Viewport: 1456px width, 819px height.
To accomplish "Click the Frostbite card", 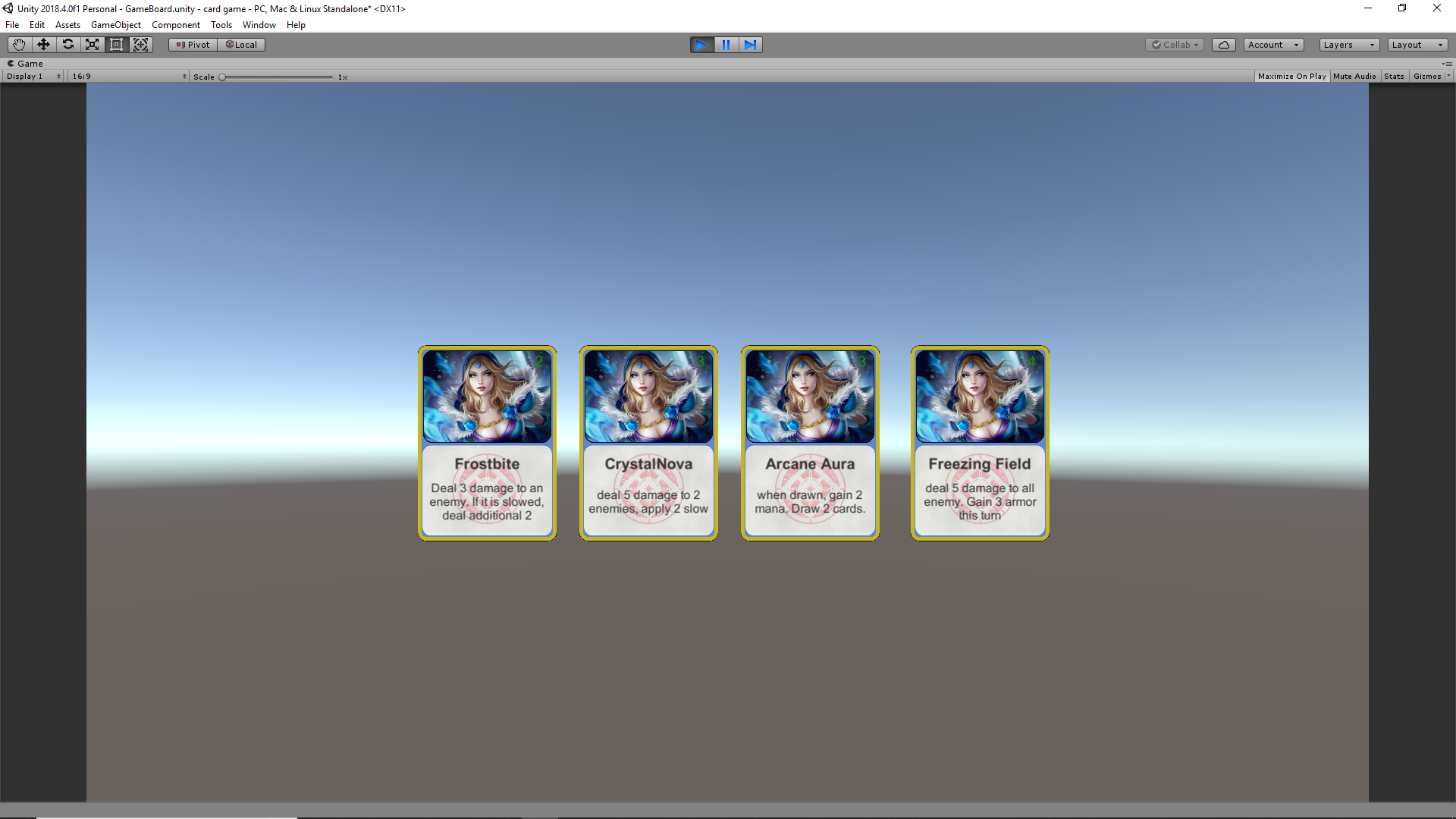I will point(487,443).
